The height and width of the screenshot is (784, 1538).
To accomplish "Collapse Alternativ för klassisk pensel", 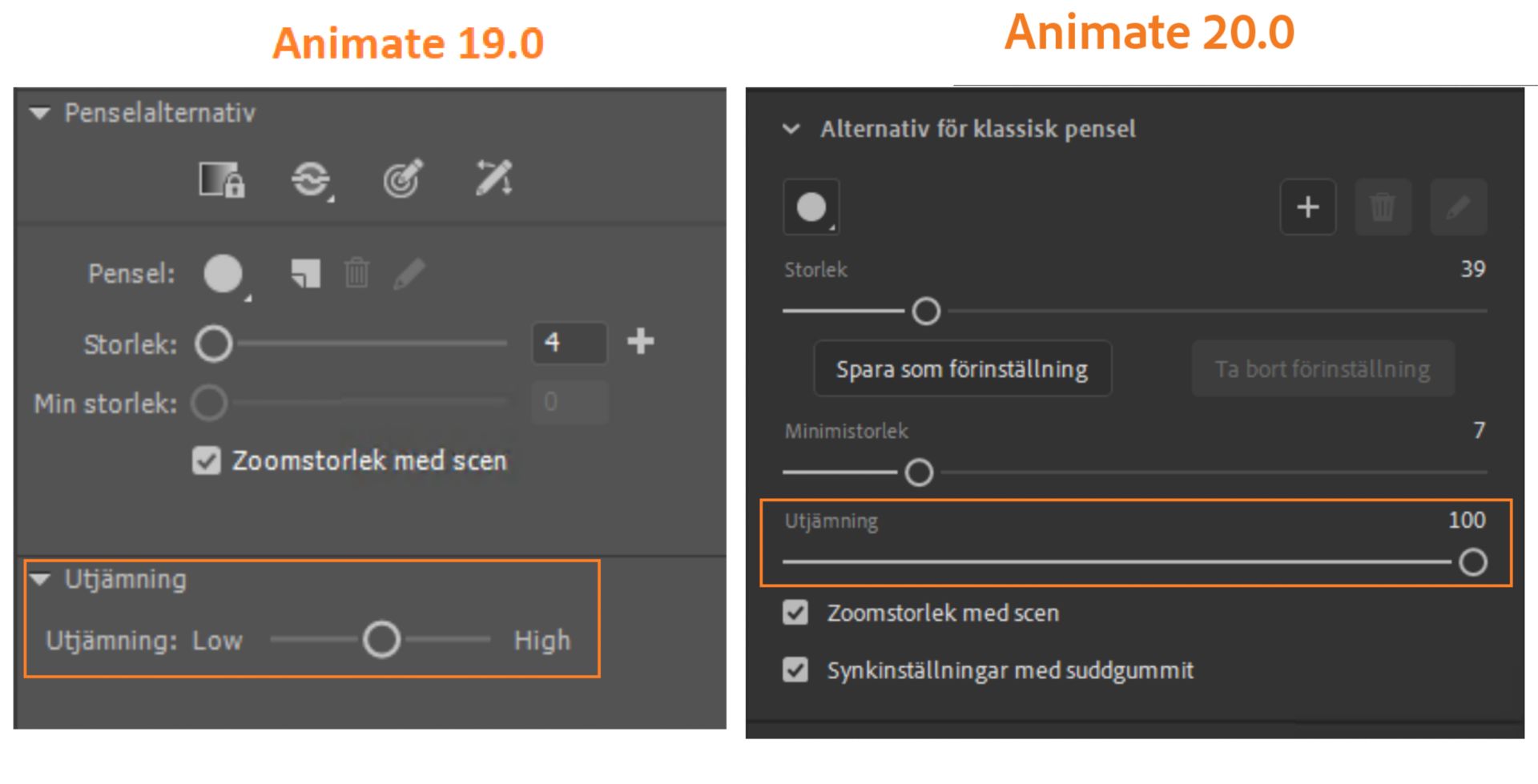I will point(791,128).
